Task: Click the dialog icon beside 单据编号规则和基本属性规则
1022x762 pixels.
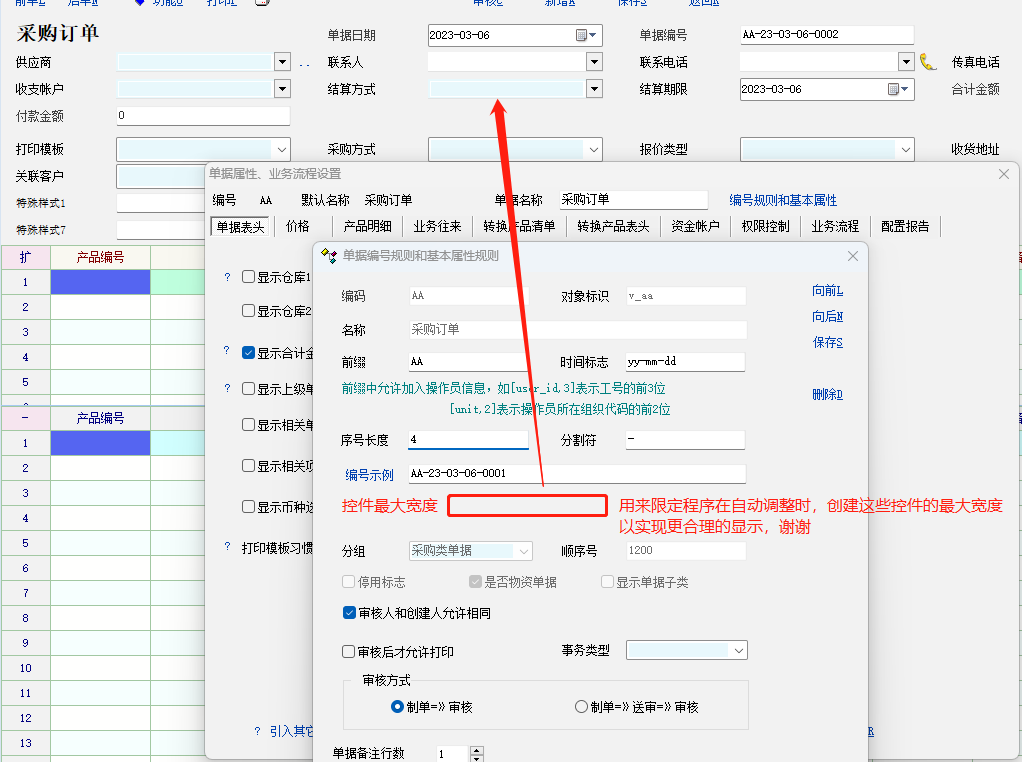Action: click(x=328, y=256)
